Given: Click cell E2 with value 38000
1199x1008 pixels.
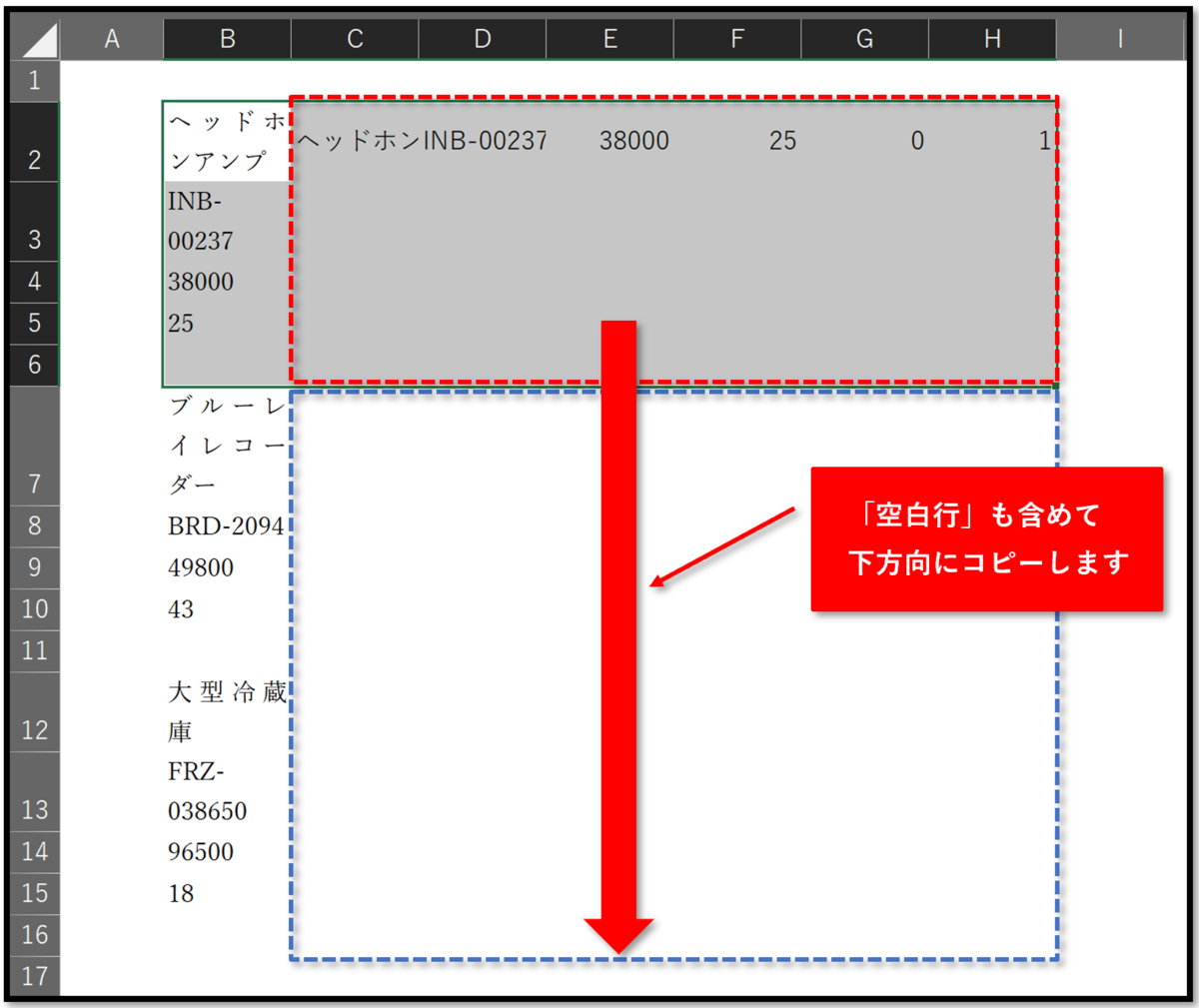Looking at the screenshot, I should (x=609, y=141).
